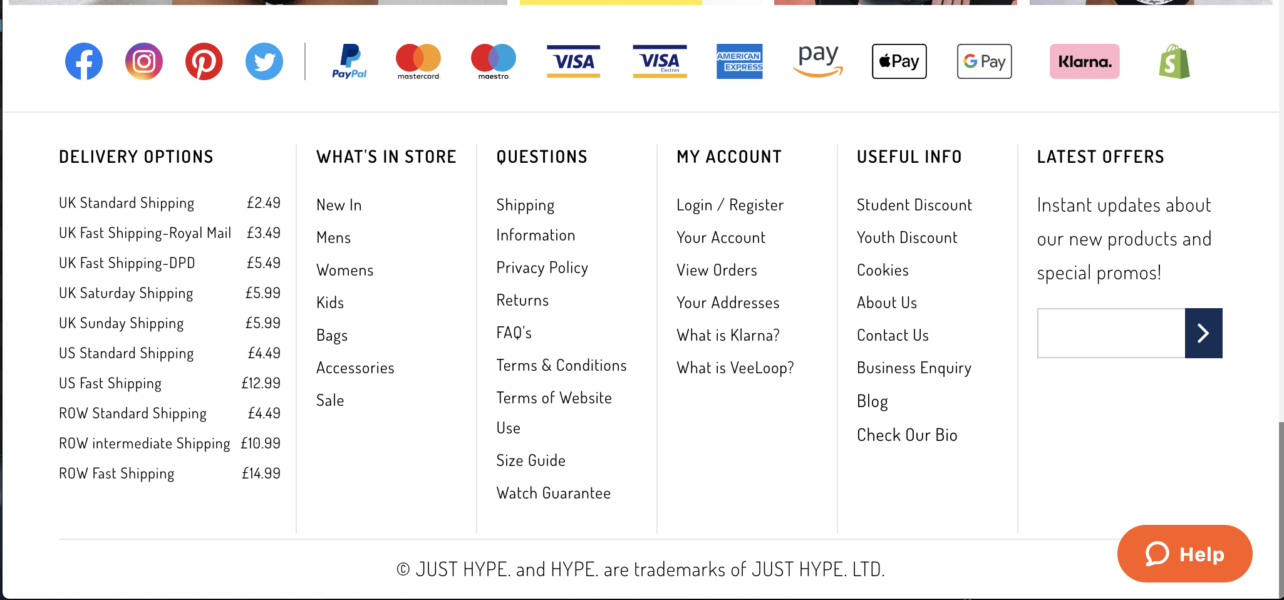Submit newsletter email with arrow button
The image size is (1284, 600).
1203,333
